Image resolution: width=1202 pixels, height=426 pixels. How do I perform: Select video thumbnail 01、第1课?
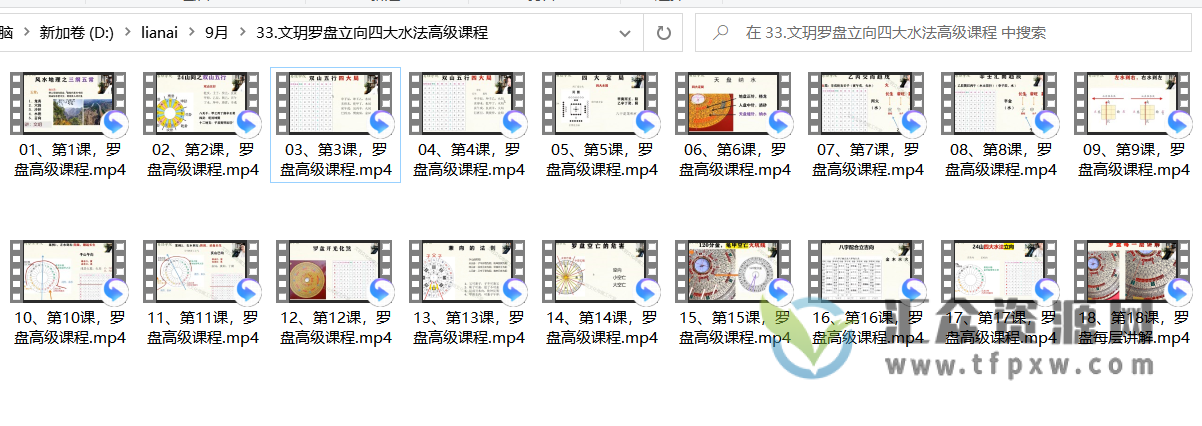[x=69, y=104]
